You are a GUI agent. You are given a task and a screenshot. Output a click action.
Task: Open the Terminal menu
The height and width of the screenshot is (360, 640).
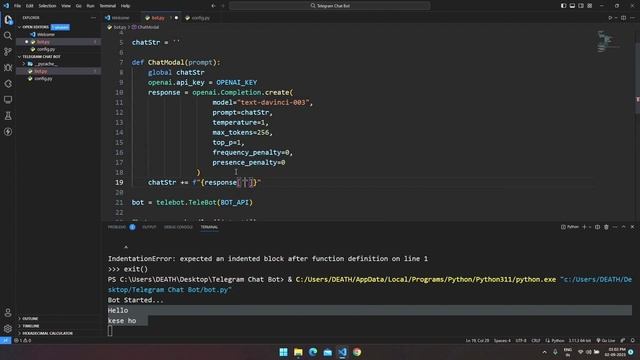tap(108, 6)
